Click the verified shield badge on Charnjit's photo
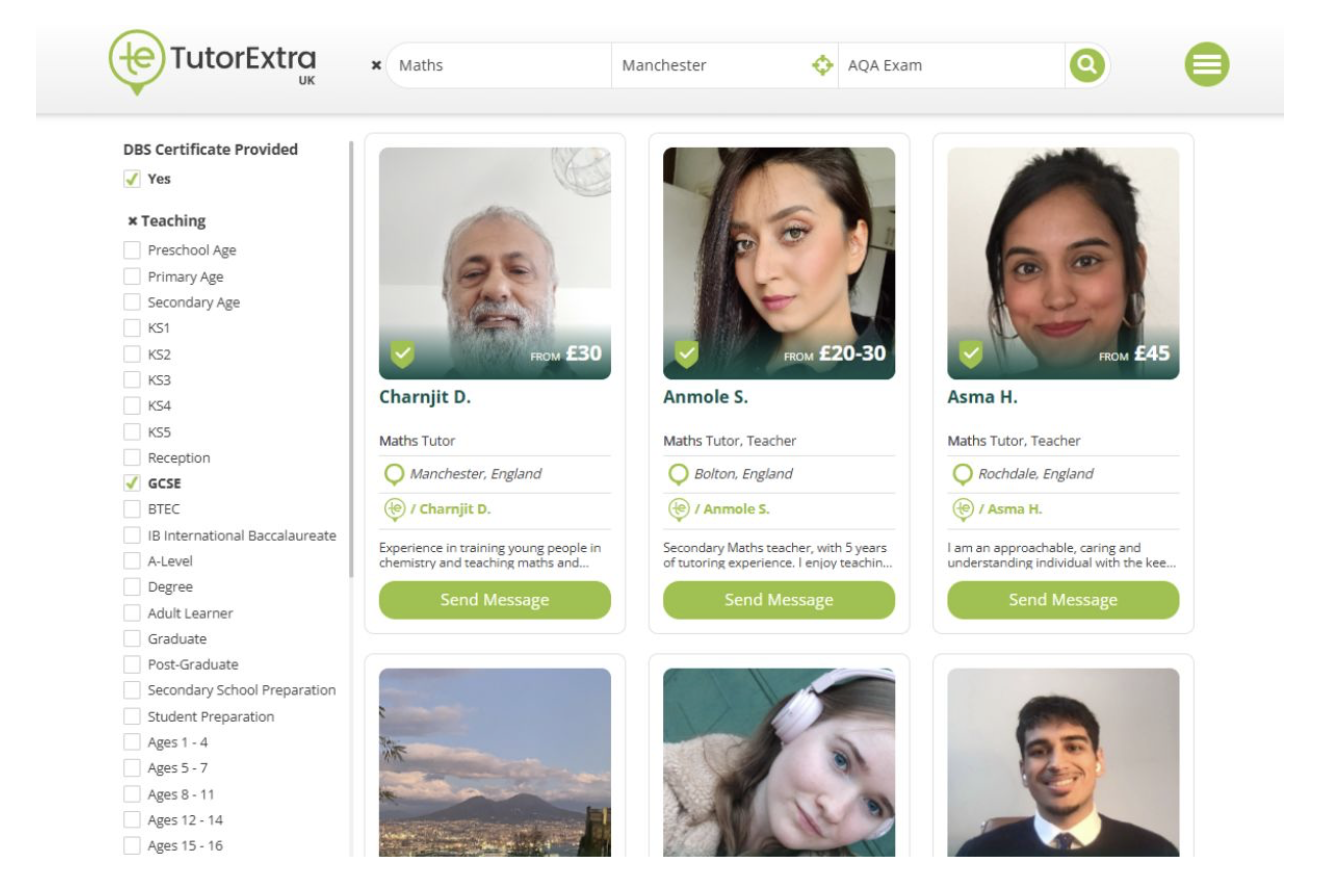The image size is (1320, 892). (402, 354)
